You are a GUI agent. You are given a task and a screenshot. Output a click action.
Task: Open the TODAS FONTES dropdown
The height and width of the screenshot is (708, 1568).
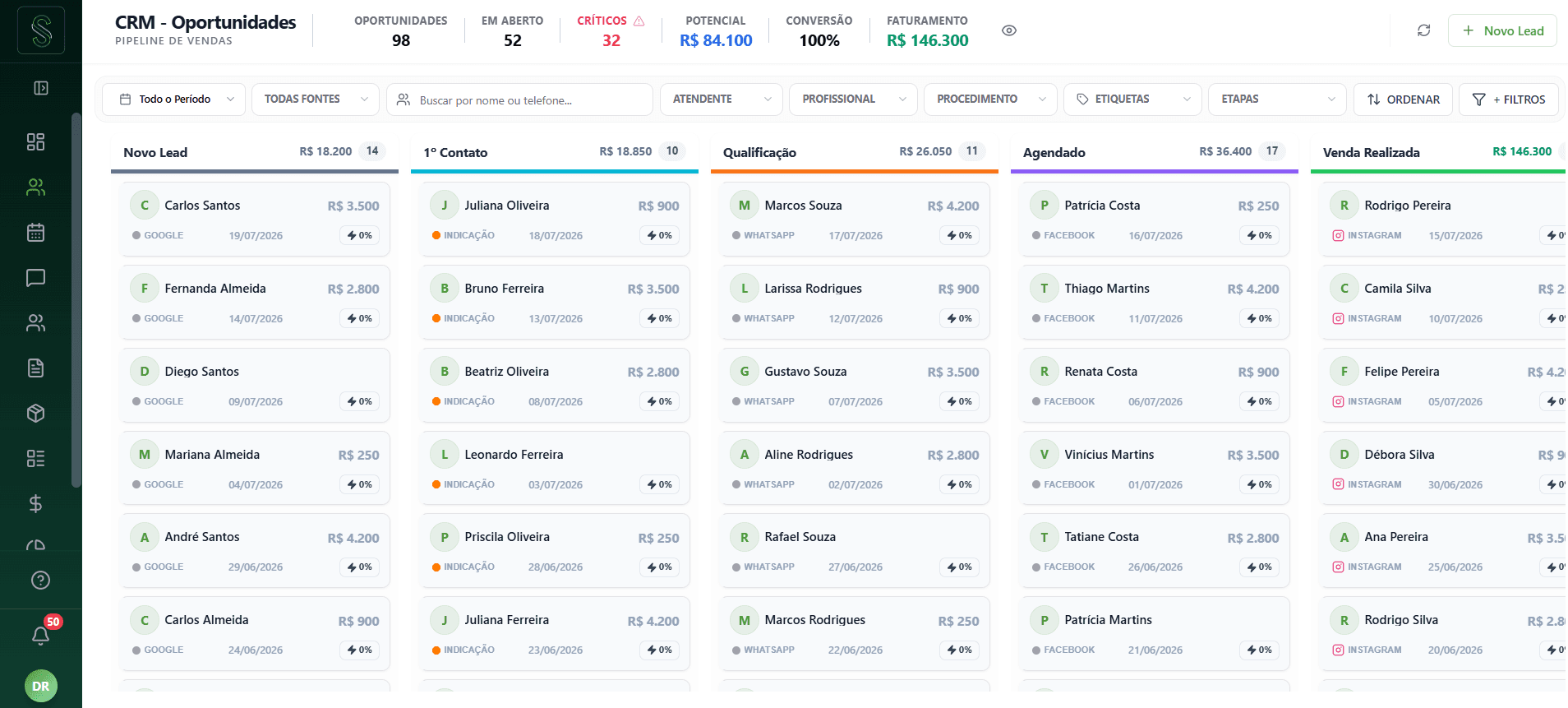(316, 99)
